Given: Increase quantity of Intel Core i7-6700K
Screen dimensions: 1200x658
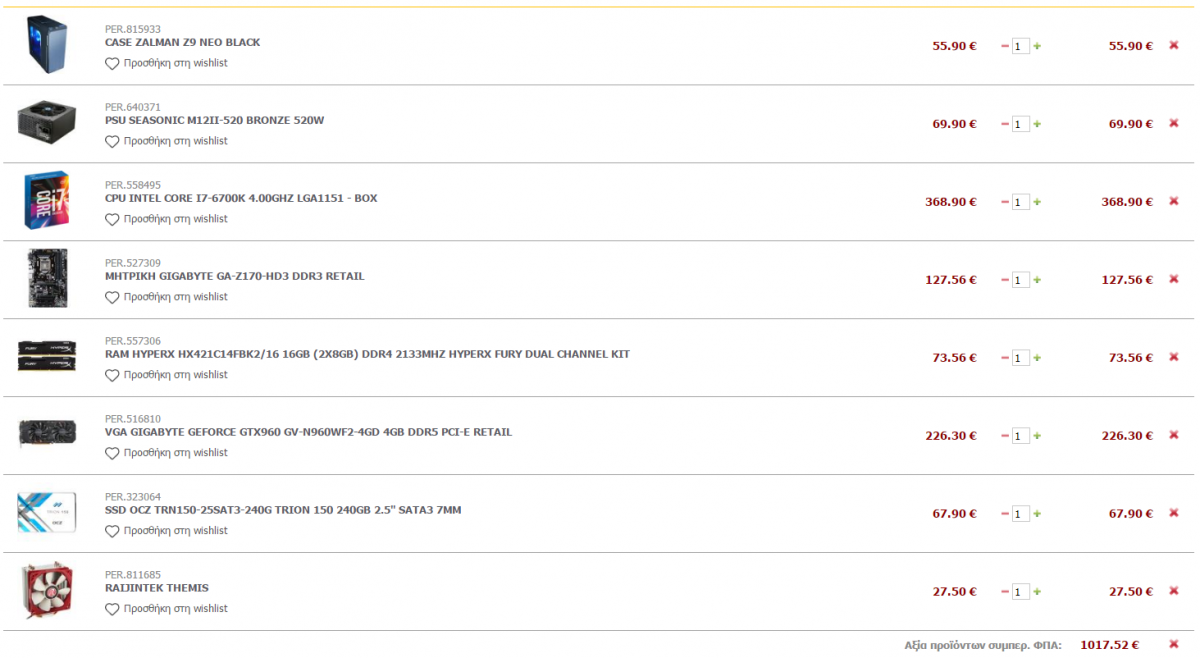Looking at the screenshot, I should [1037, 202].
